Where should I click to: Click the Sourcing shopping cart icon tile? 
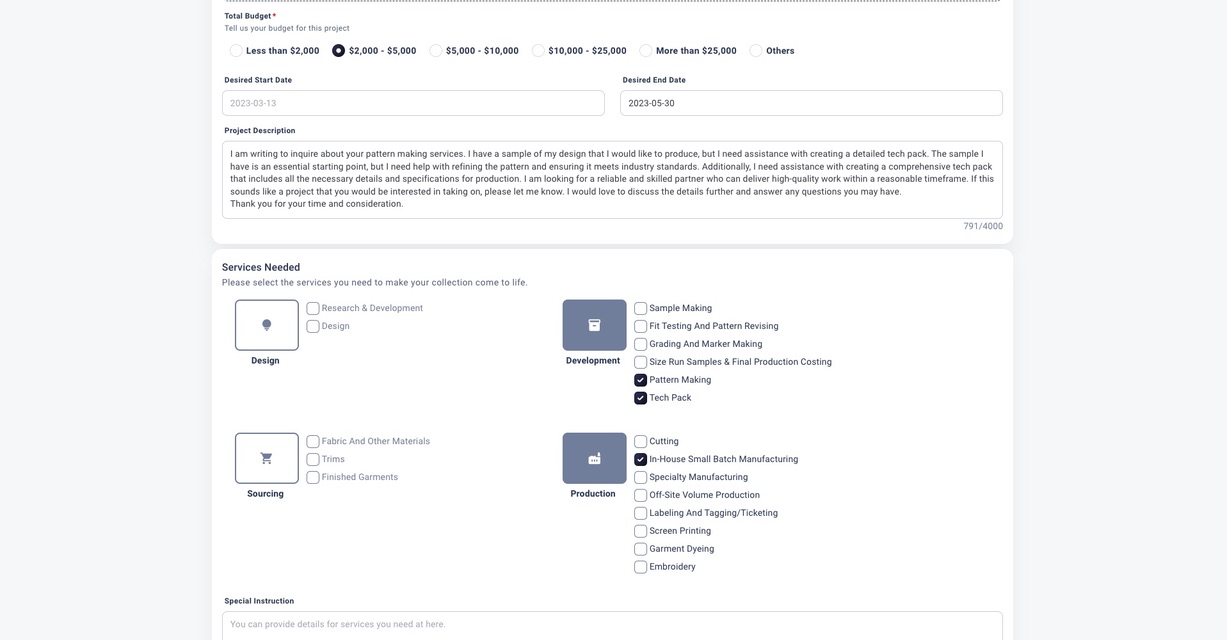pos(266,458)
